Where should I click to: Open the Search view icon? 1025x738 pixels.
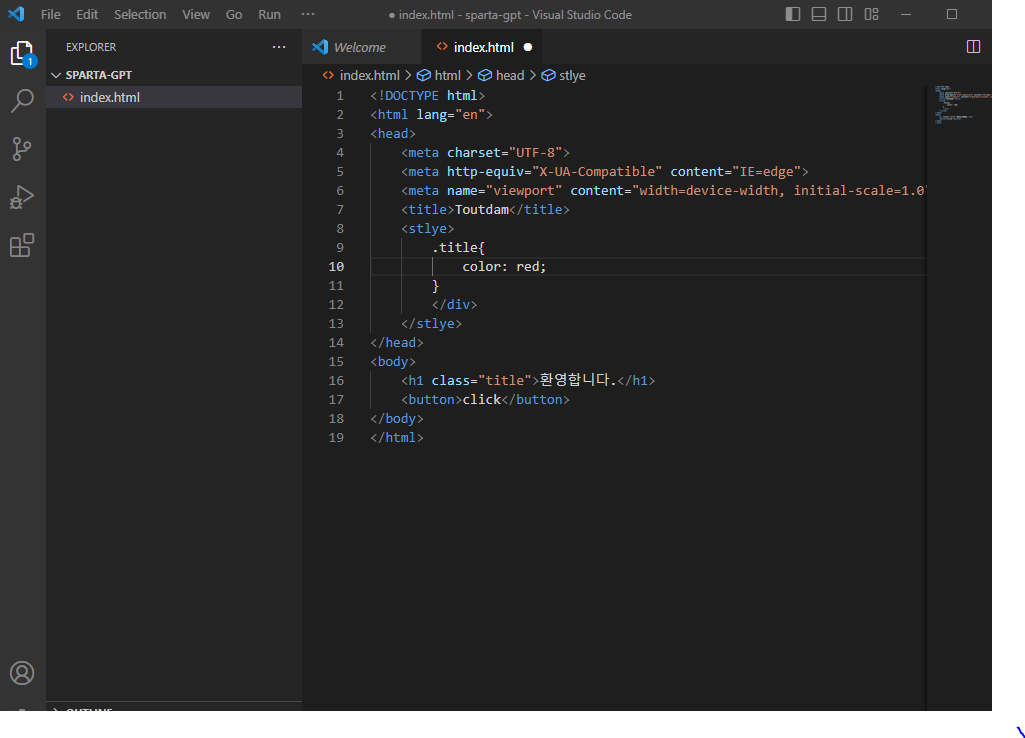tap(22, 101)
